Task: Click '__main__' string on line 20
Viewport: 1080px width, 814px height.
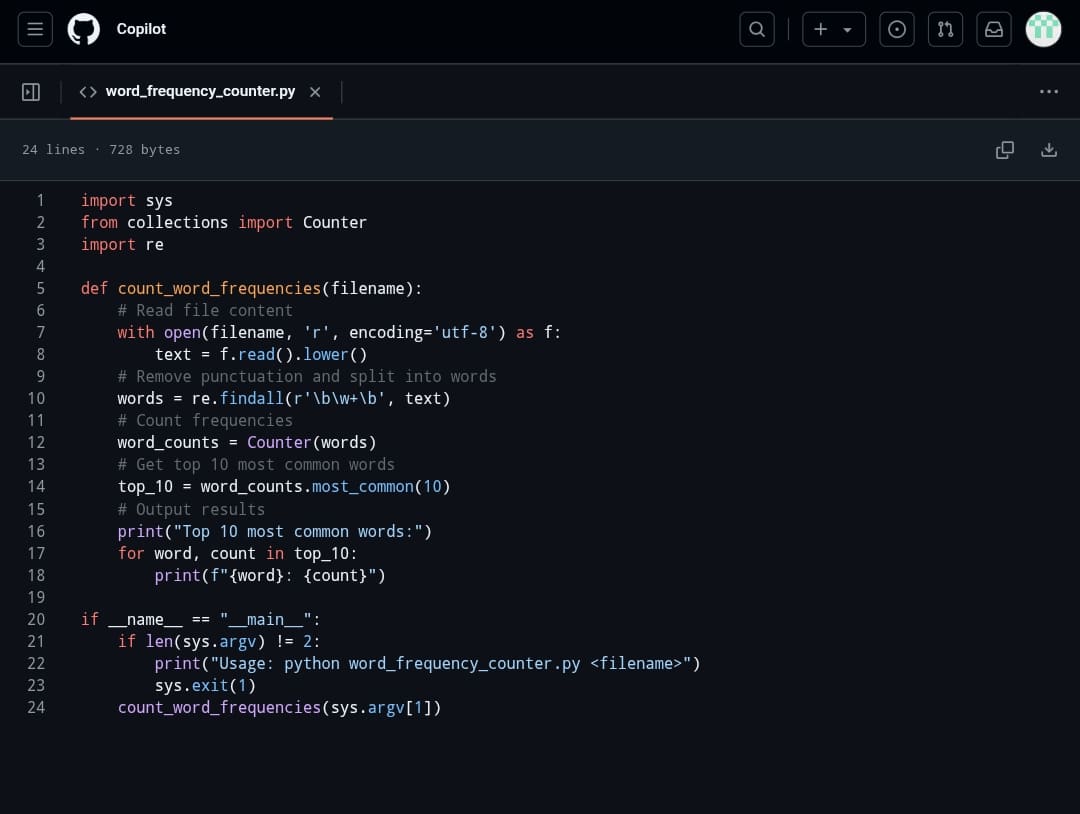Action: tap(265, 620)
